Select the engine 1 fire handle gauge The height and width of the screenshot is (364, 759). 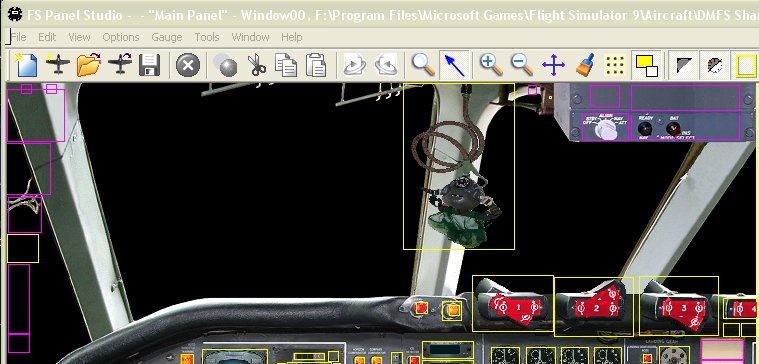[x=513, y=303]
